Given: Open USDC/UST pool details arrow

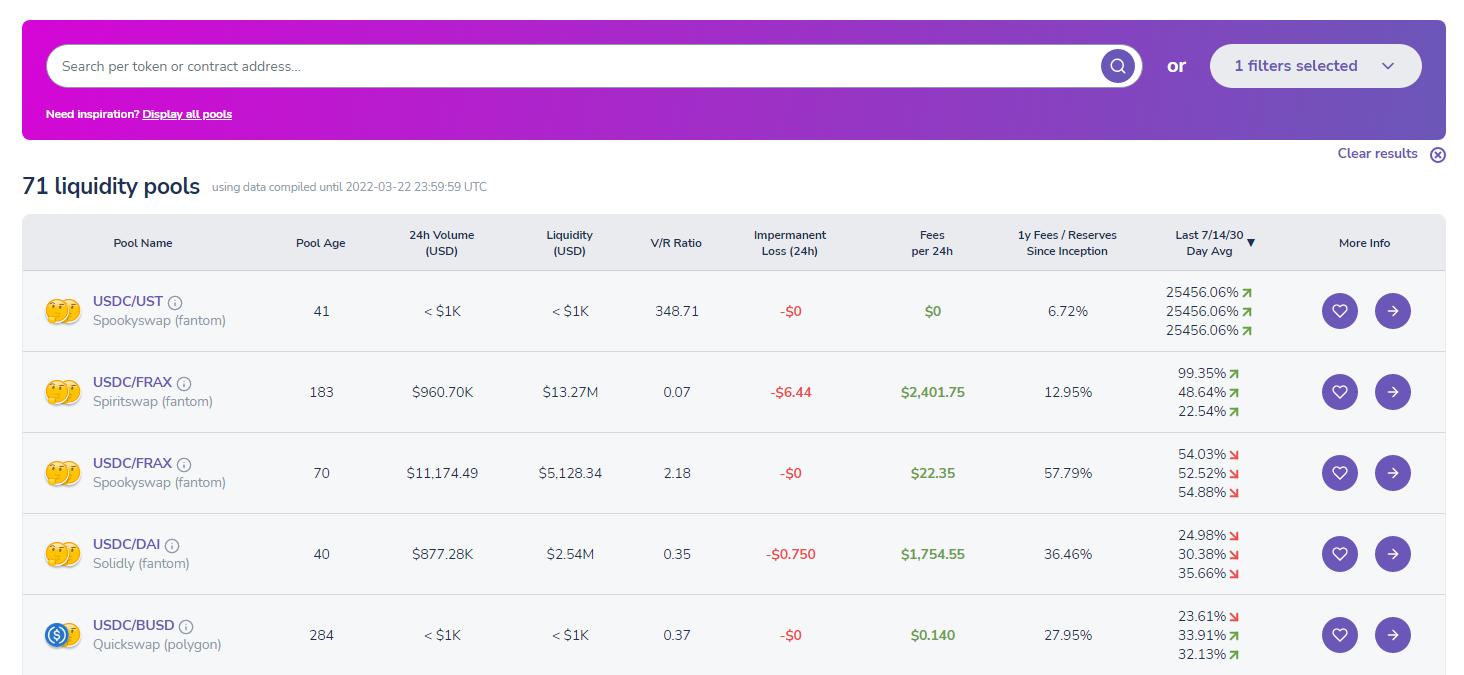Looking at the screenshot, I should (1393, 311).
